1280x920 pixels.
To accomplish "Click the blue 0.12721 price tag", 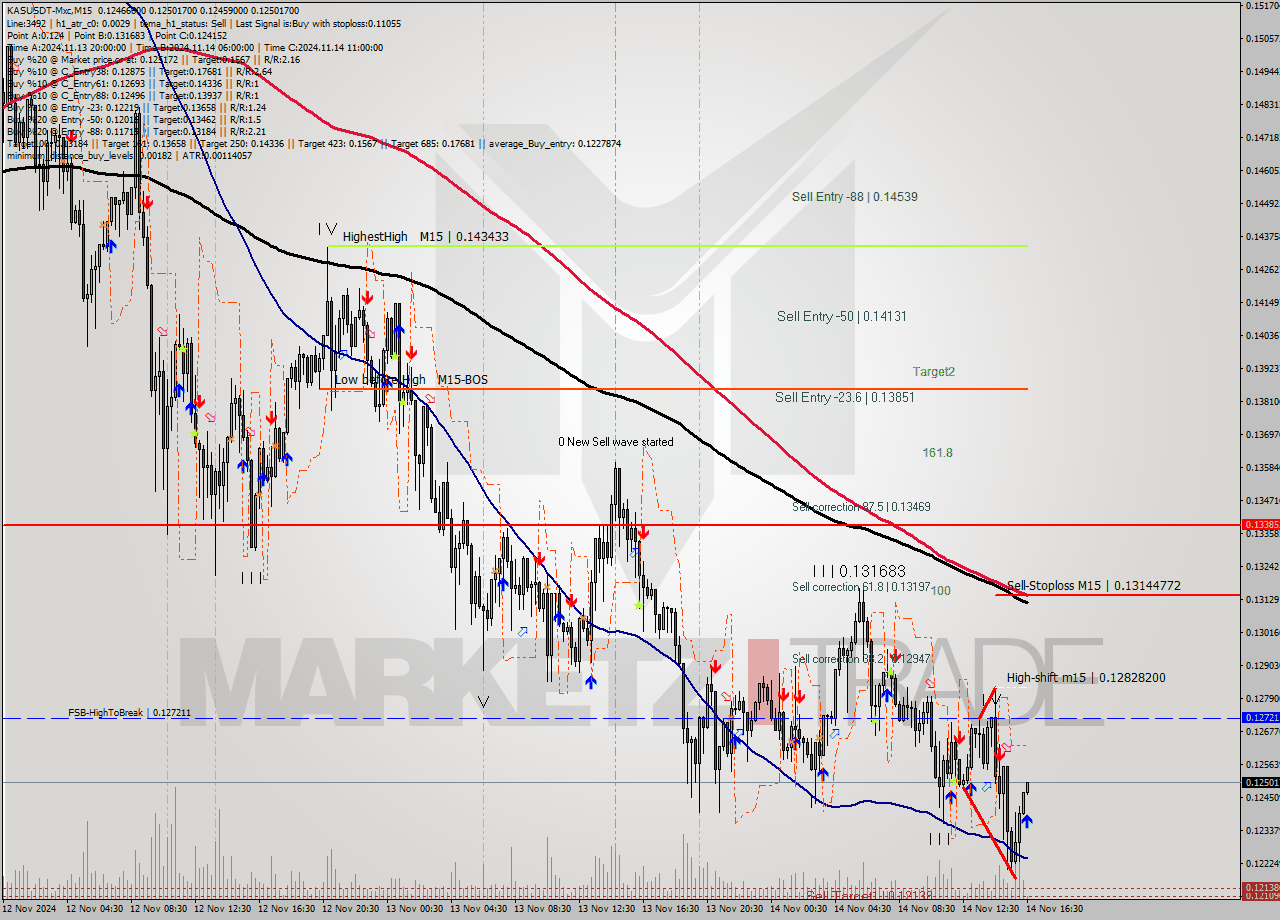I will (1260, 718).
